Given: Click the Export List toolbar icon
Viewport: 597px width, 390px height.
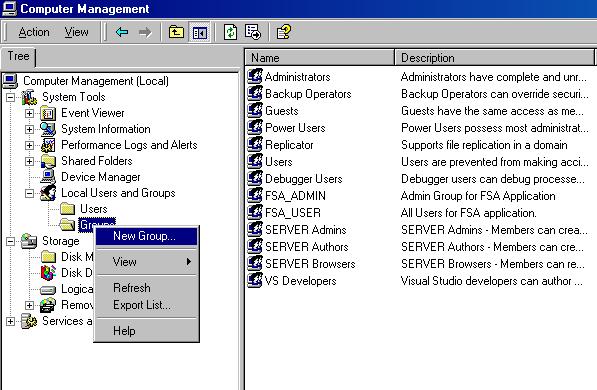Looking at the screenshot, I should pos(253,32).
